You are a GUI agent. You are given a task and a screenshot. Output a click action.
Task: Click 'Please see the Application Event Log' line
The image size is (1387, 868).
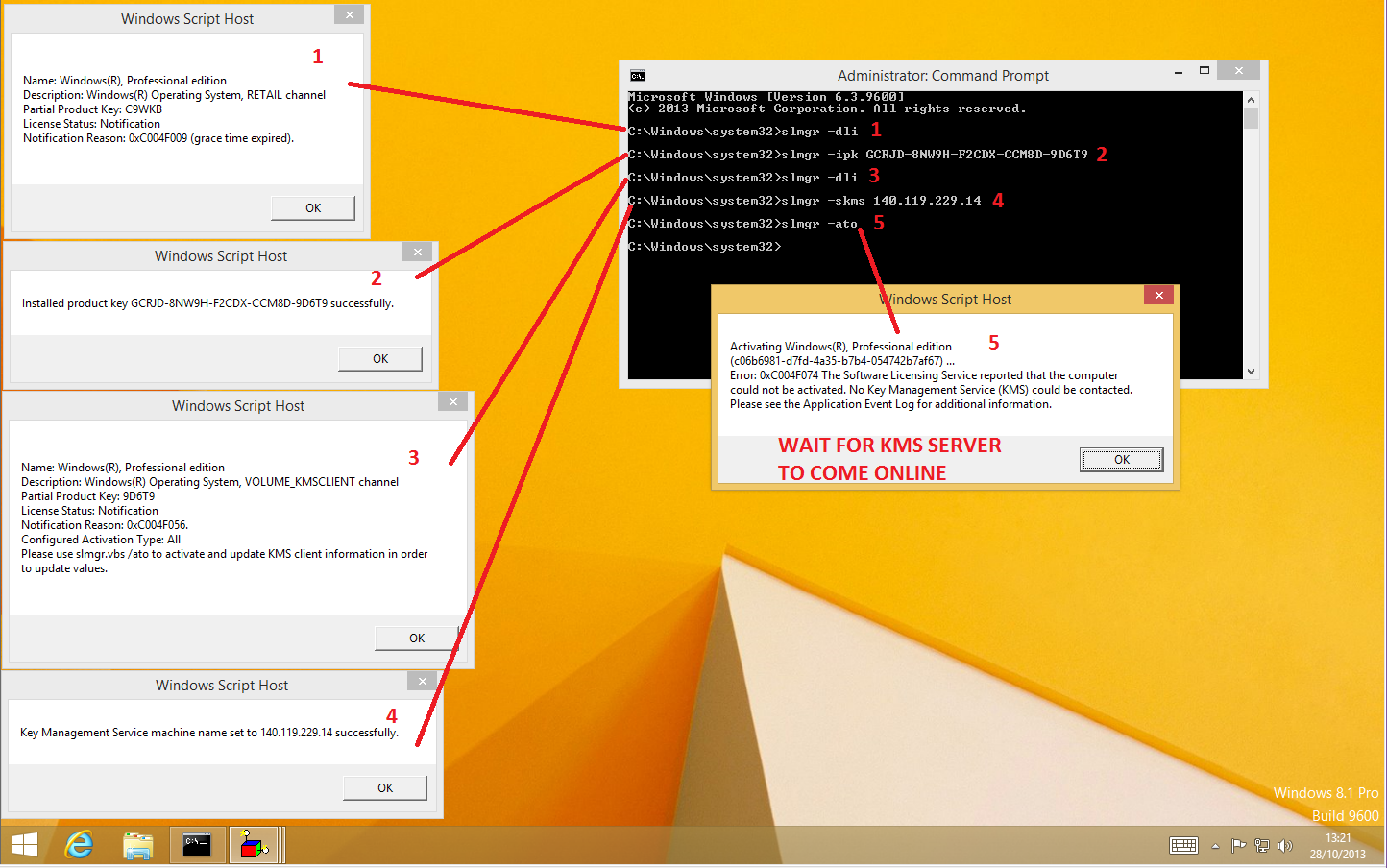point(890,404)
